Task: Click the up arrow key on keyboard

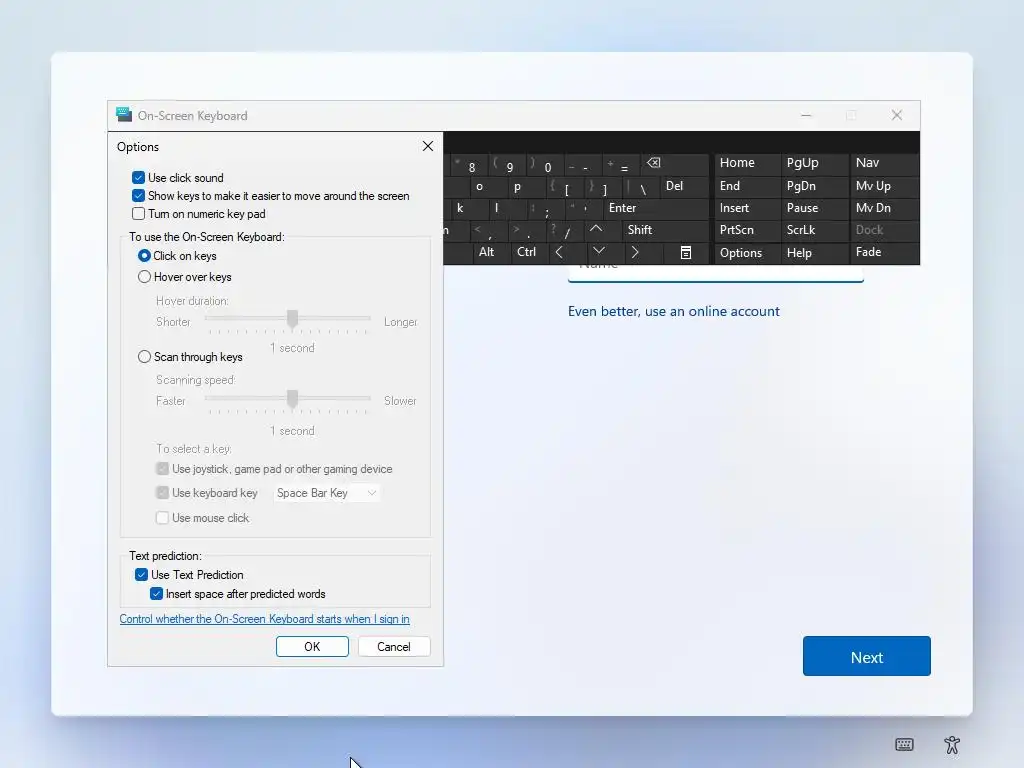Action: [596, 229]
